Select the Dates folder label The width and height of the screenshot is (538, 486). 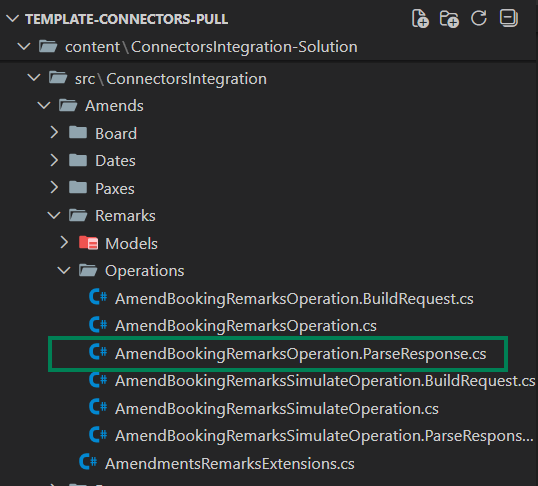pyautogui.click(x=115, y=161)
